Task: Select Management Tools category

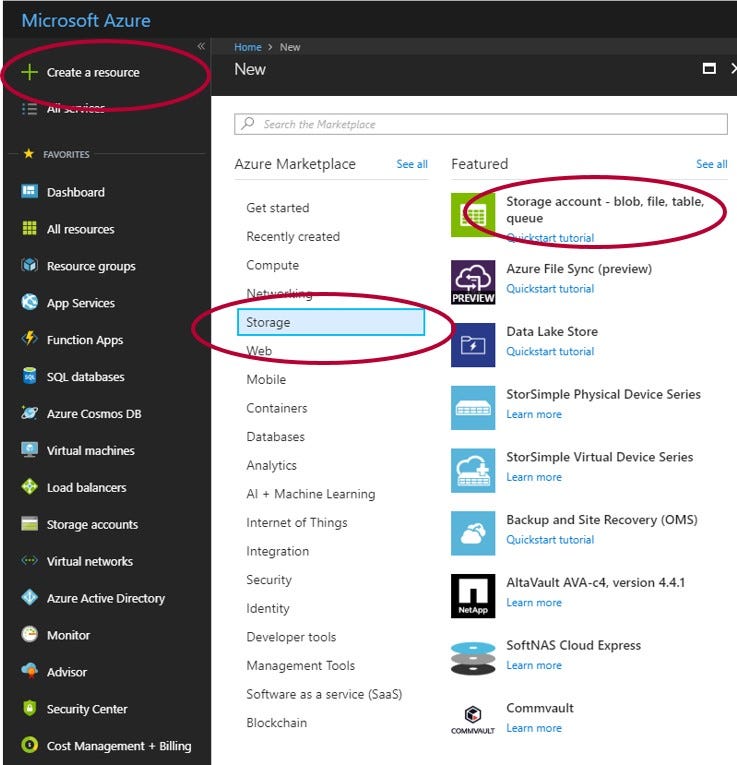Action: (x=300, y=666)
